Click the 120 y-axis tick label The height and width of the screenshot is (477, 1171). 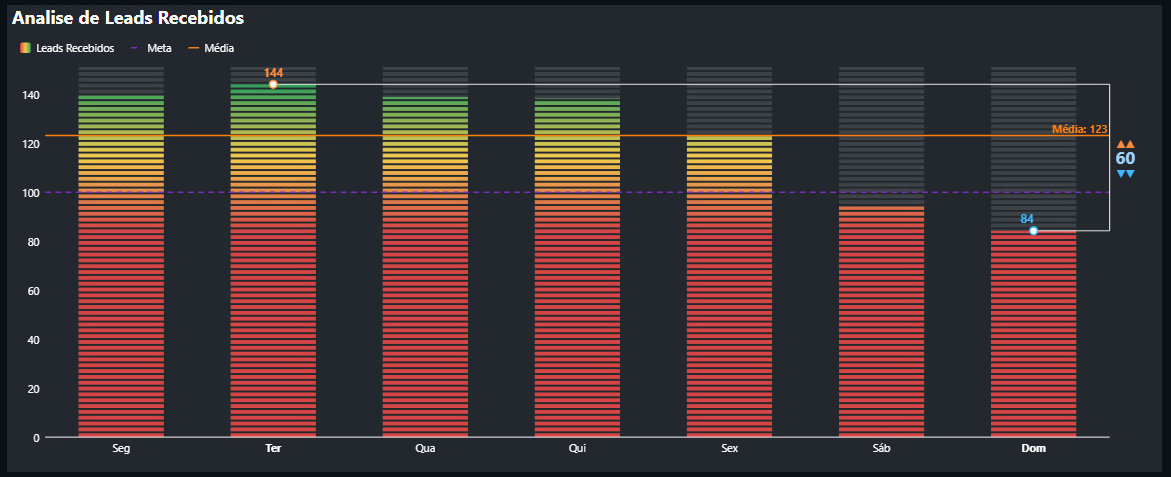[x=31, y=144]
